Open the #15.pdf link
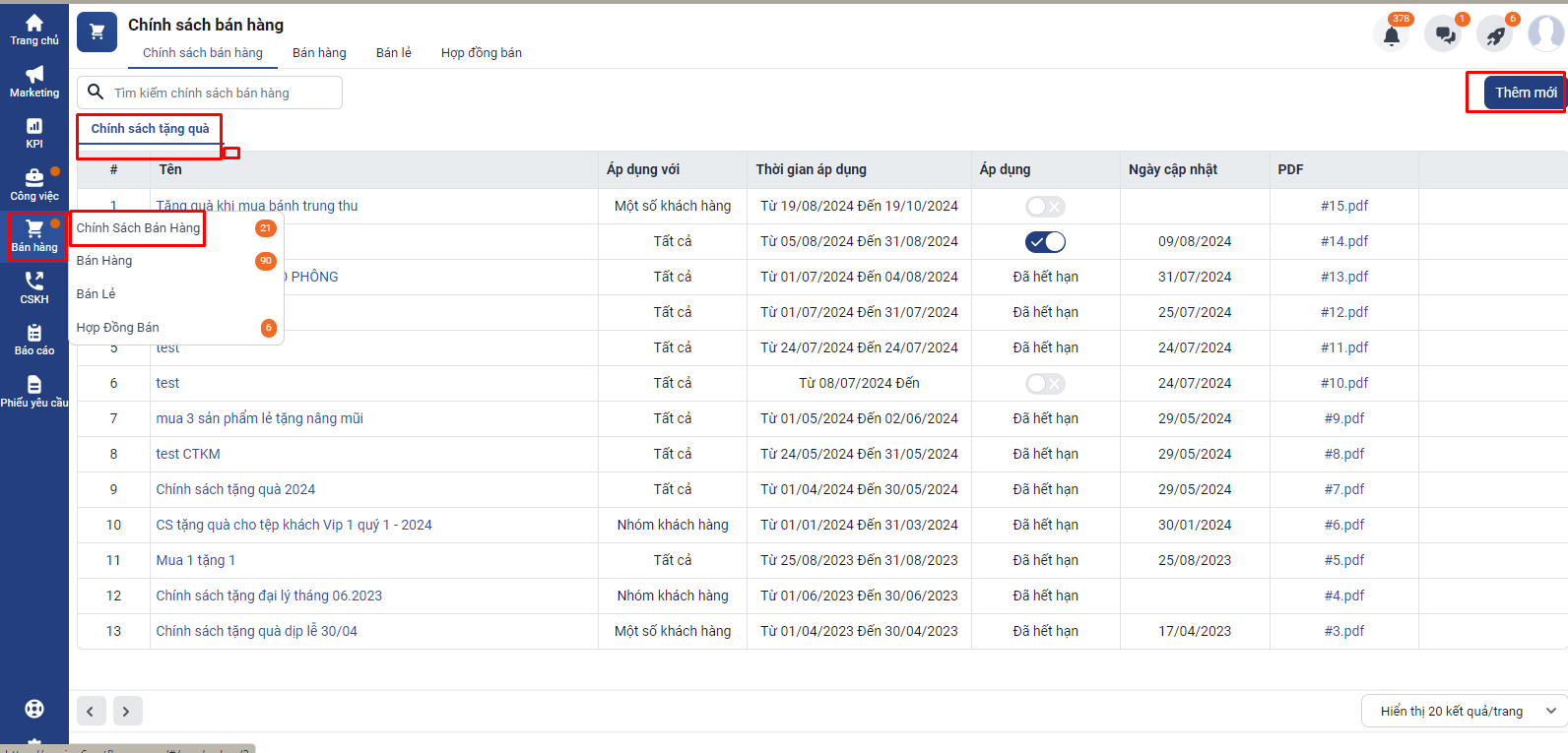 pos(1343,206)
